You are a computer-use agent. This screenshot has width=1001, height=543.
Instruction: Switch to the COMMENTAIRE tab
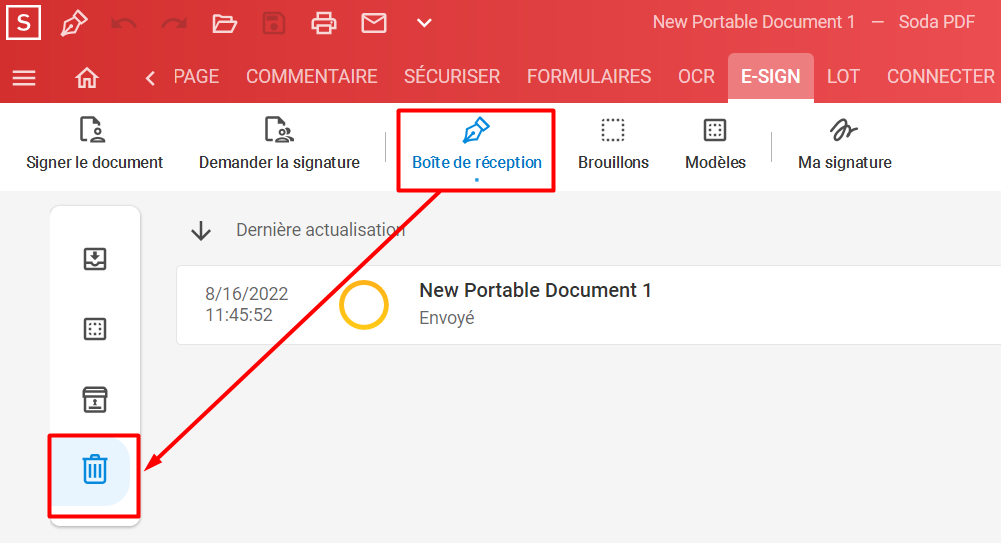[312, 77]
